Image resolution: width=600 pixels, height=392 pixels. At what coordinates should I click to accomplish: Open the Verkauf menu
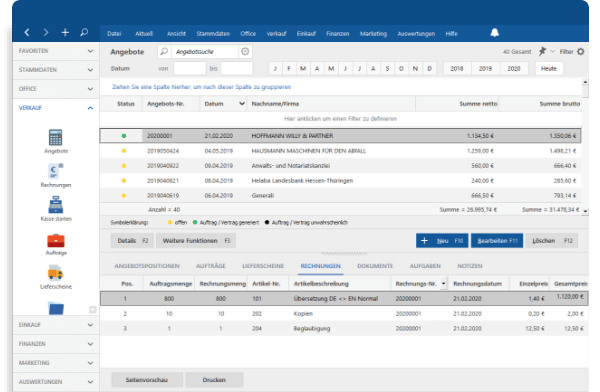276,34
